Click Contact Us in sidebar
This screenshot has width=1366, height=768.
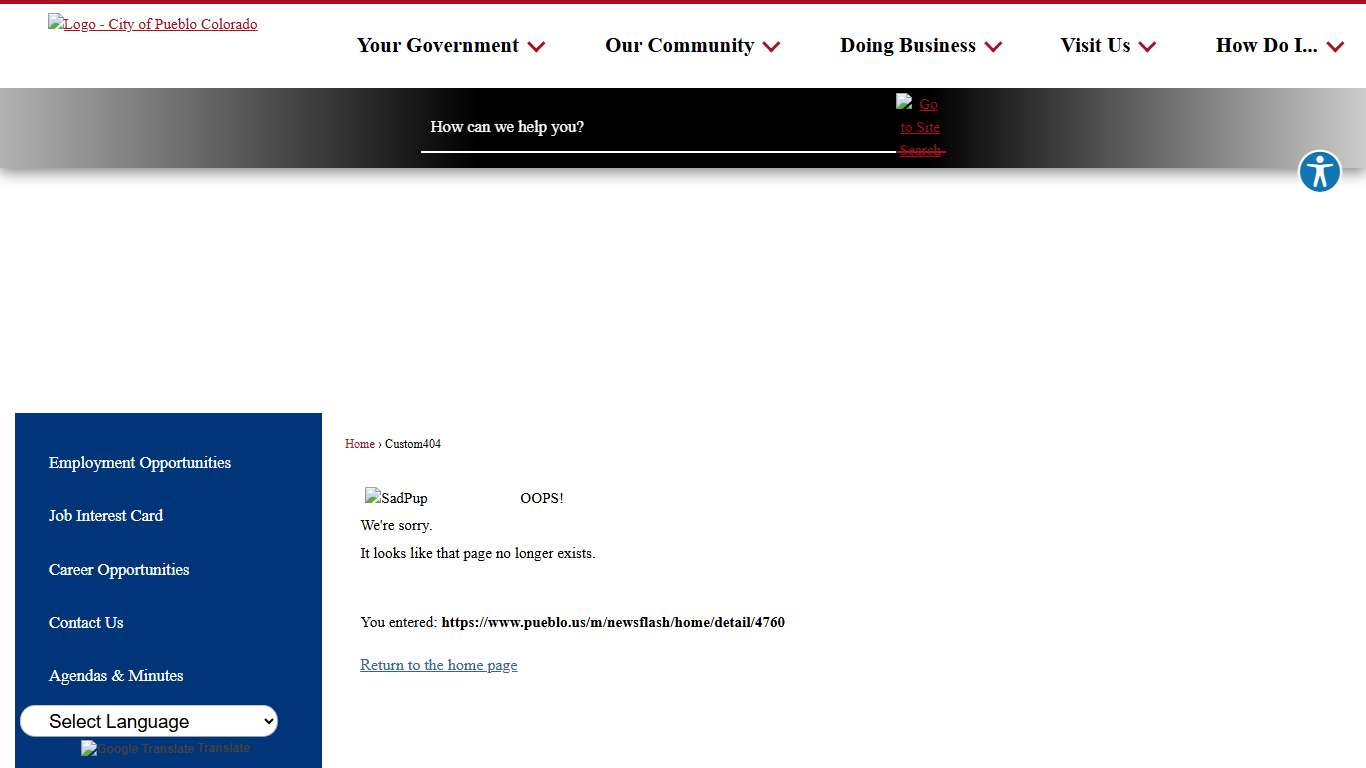click(86, 623)
